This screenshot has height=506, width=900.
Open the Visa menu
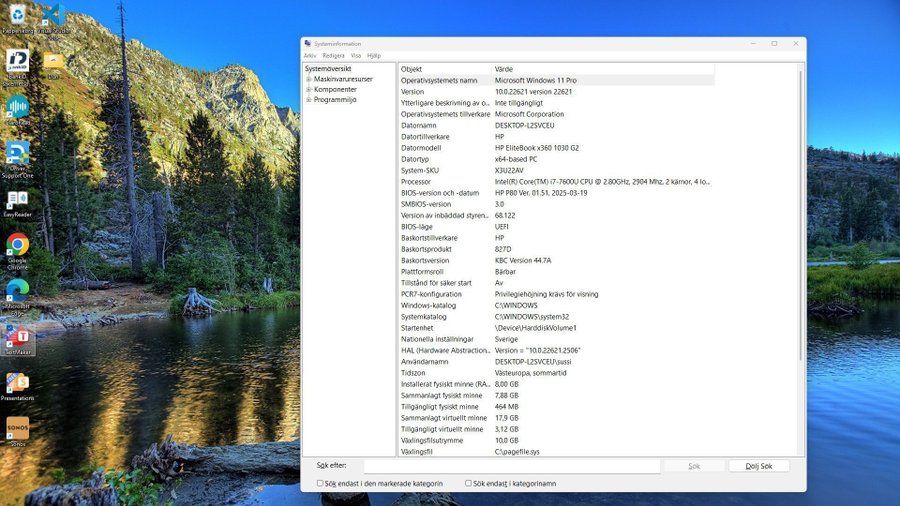coord(356,56)
